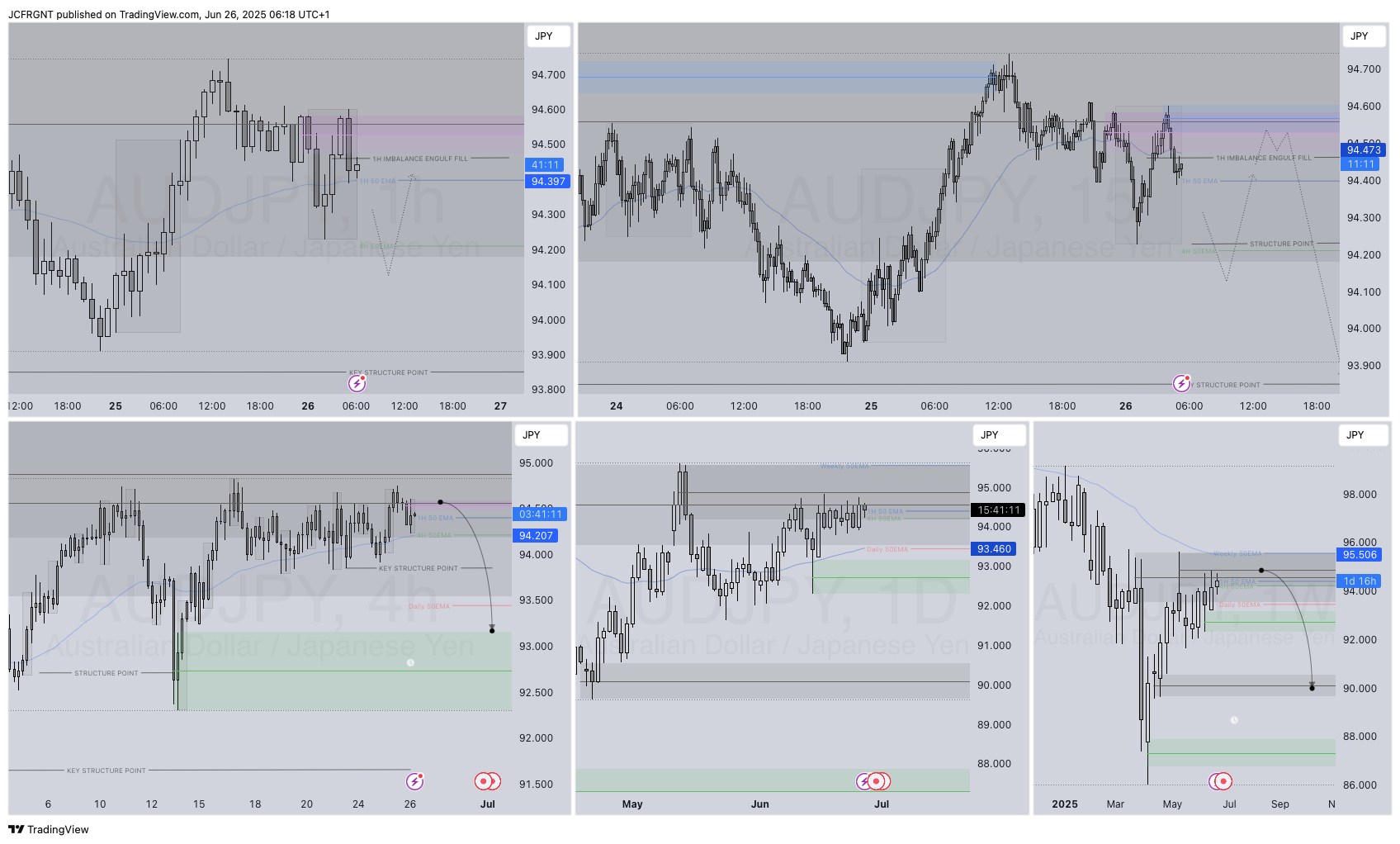Viewport: 1400px width, 844px height.
Task: Click date '27' on the 1h chart time axis
Action: [500, 406]
